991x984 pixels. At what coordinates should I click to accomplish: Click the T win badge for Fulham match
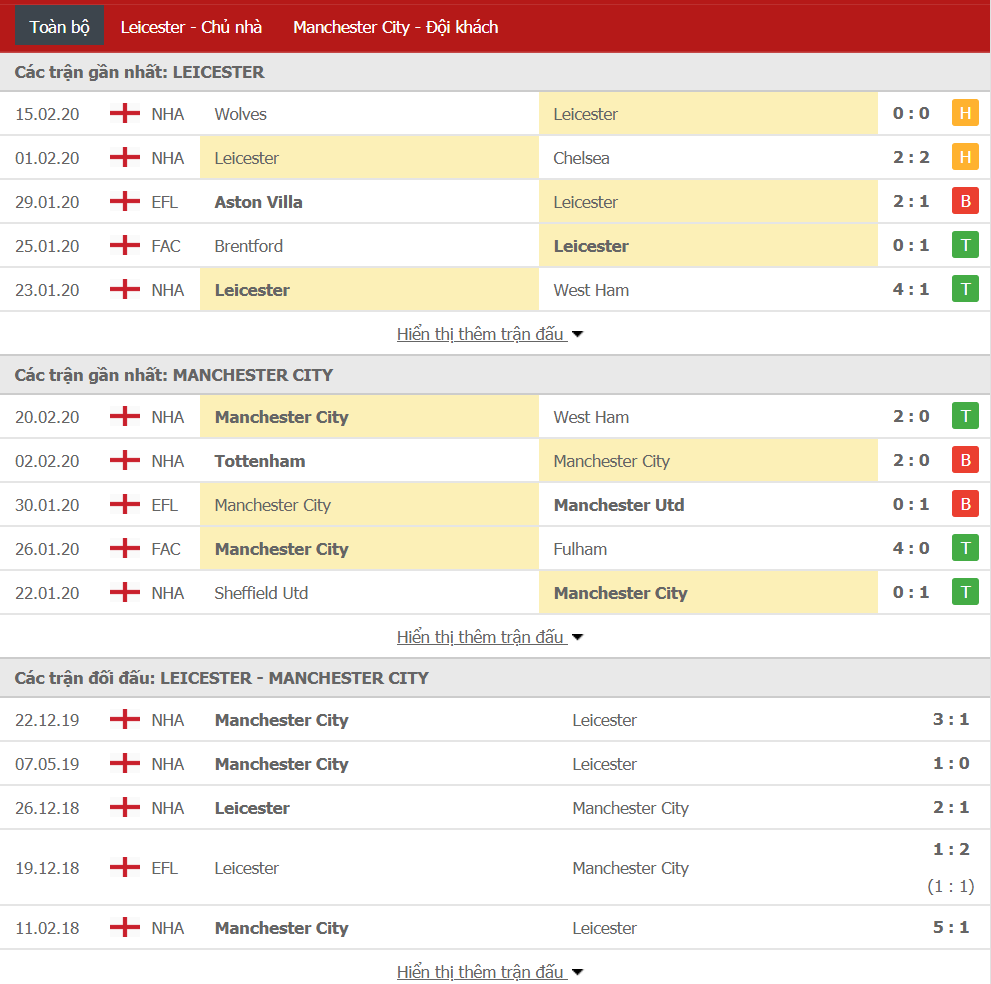(x=965, y=549)
